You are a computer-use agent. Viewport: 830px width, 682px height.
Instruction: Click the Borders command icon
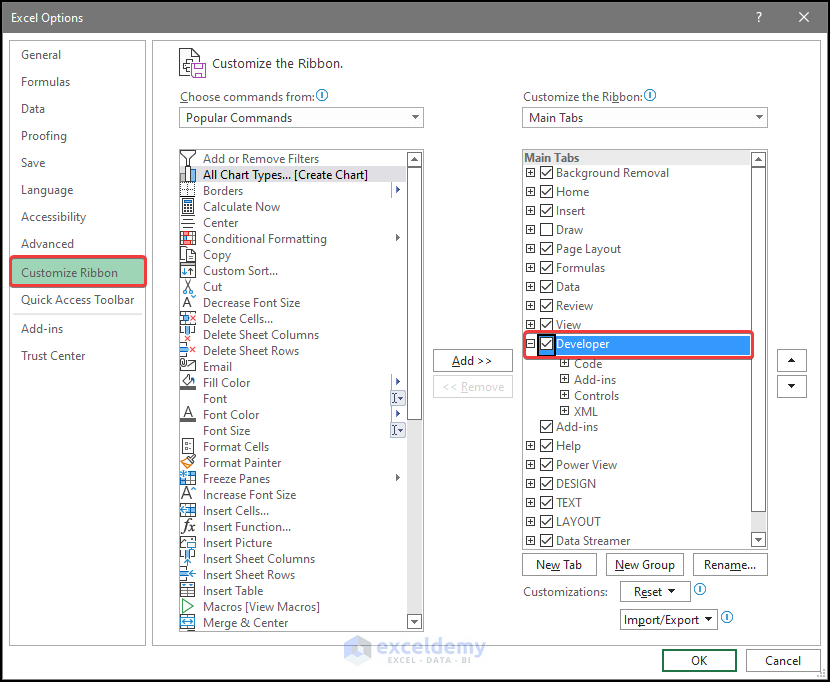[188, 191]
